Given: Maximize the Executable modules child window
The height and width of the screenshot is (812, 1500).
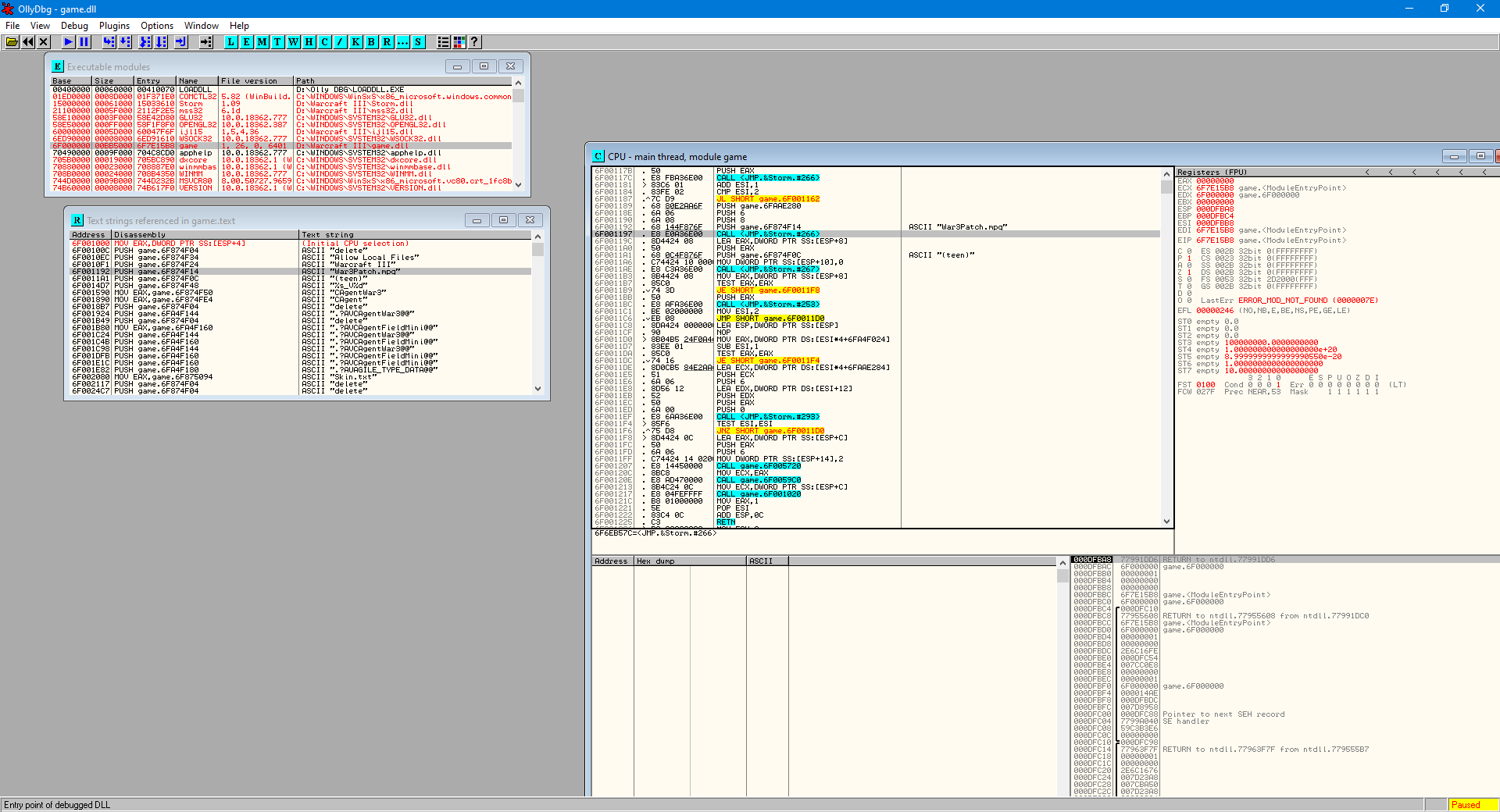Looking at the screenshot, I should click(x=484, y=66).
